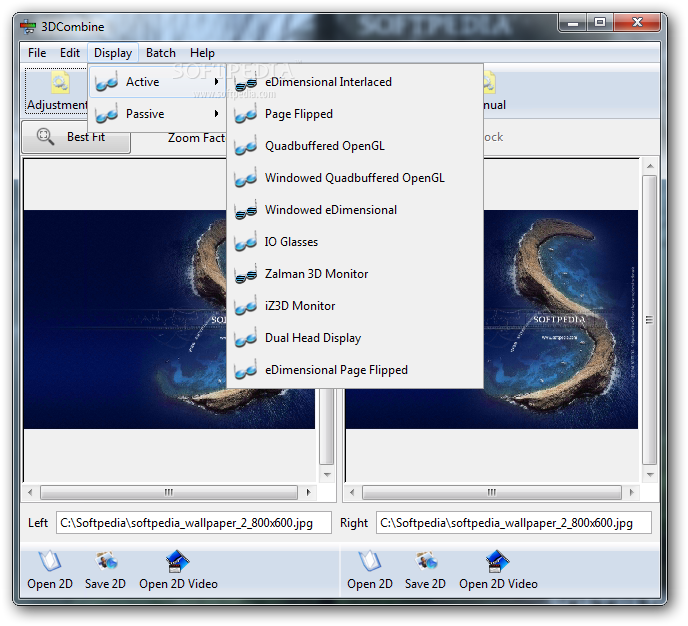
Task: Select Windowed eDimensional mode
Action: 355,210
